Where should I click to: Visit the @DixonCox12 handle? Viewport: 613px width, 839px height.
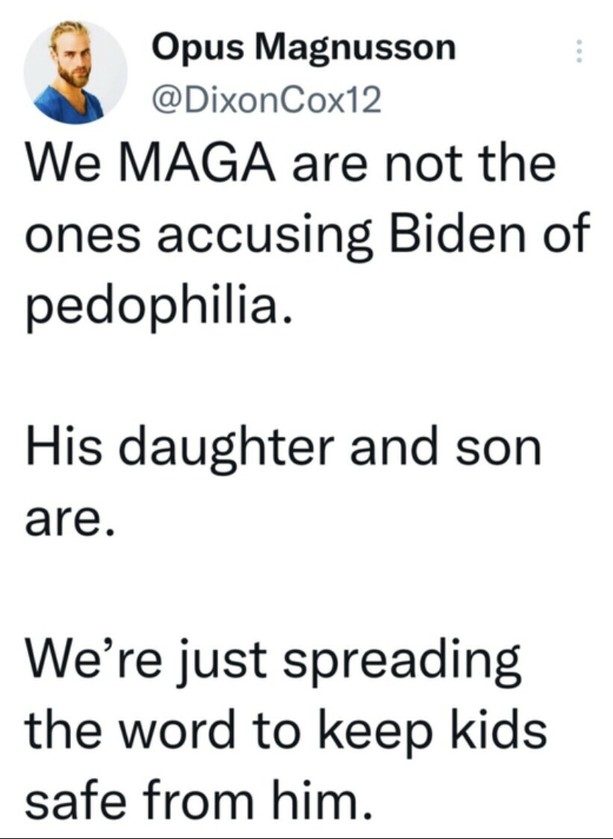(266, 100)
